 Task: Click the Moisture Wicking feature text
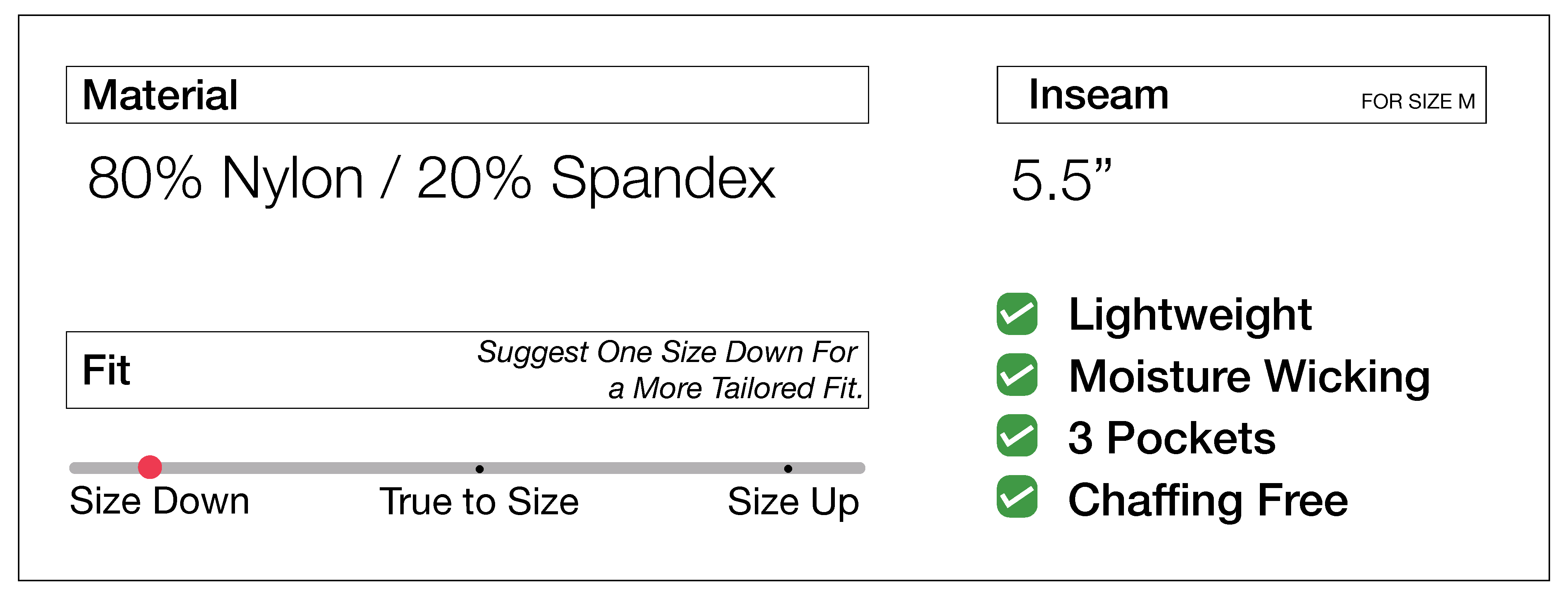pyautogui.click(x=1249, y=376)
